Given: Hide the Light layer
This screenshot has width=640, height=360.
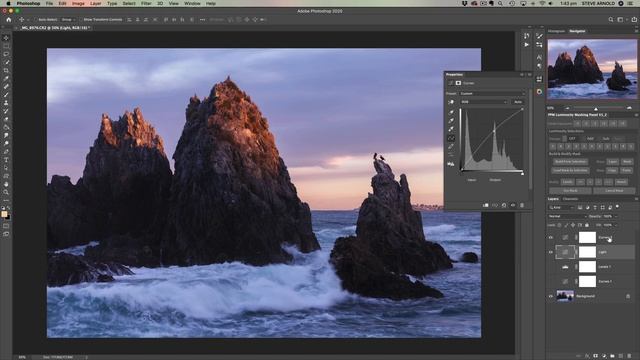Looking at the screenshot, I should 551,252.
